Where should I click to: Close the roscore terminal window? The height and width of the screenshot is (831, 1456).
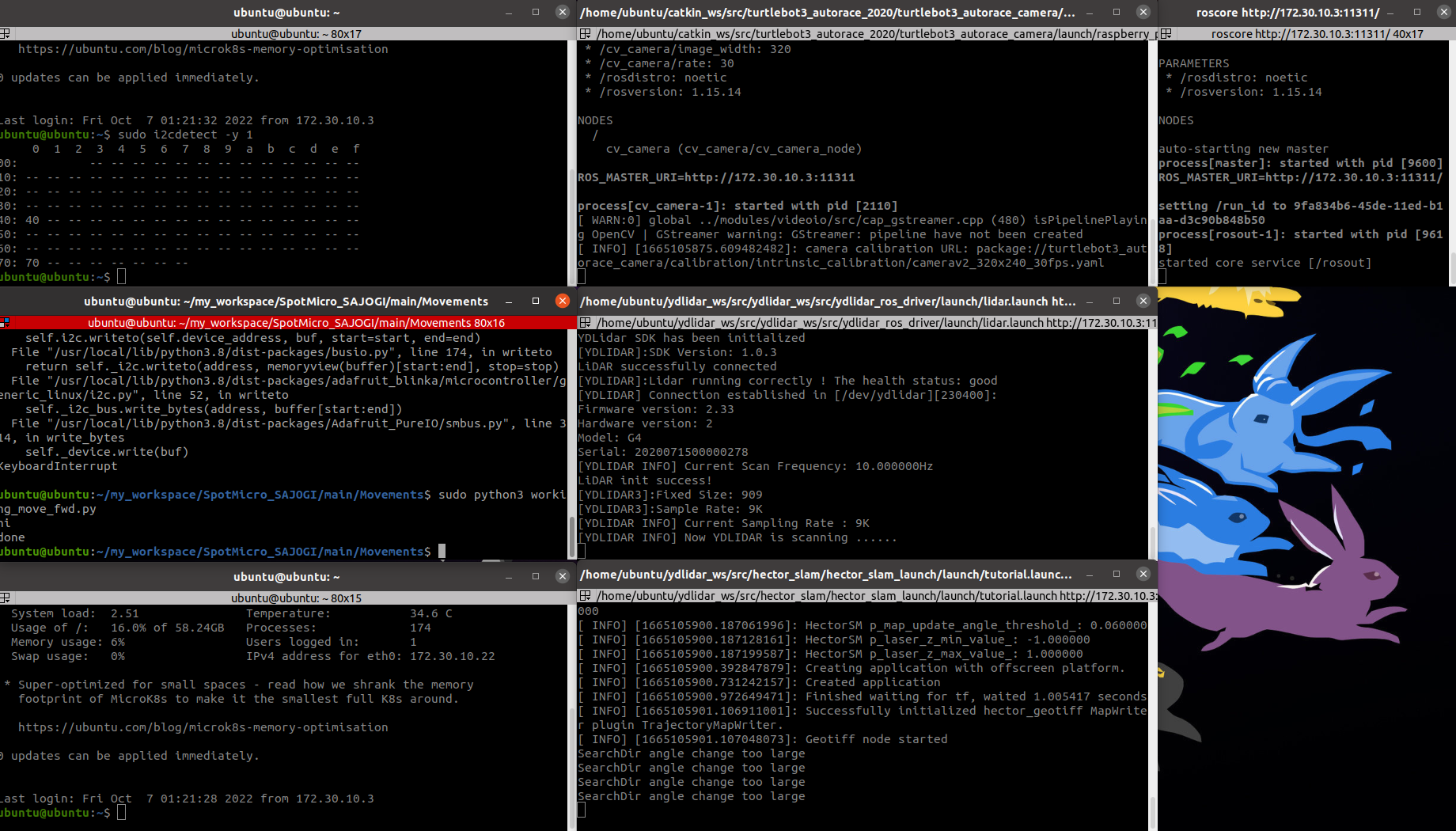point(1444,13)
